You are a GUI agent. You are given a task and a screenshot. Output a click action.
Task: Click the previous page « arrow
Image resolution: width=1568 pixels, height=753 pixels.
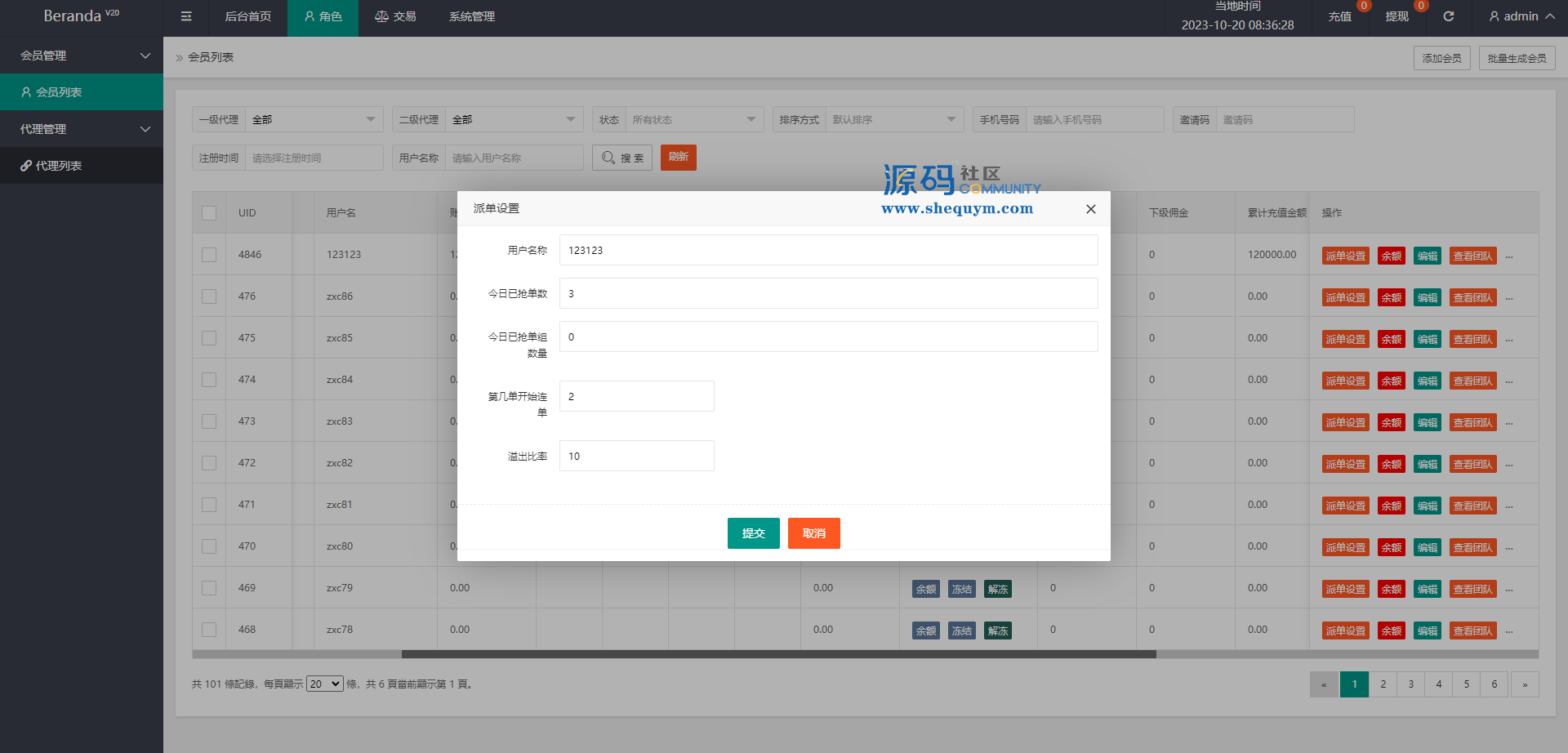(1324, 684)
